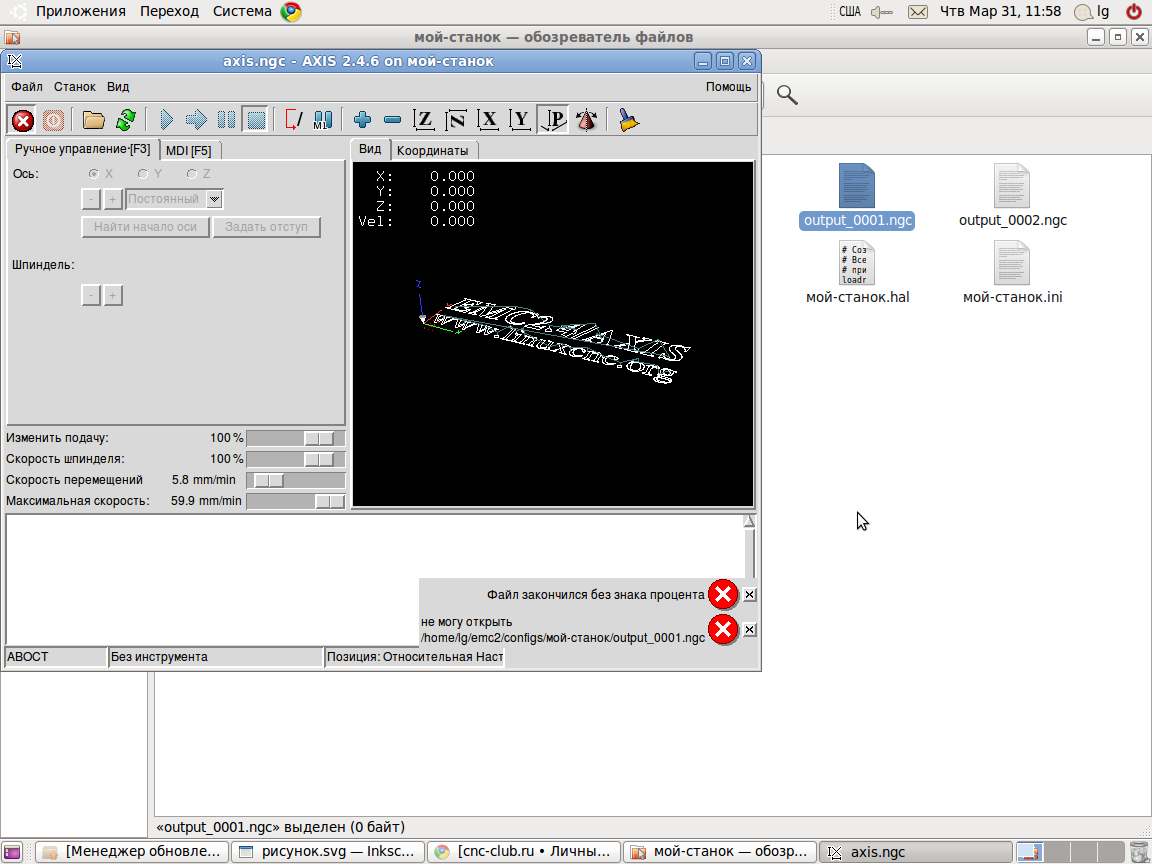Zoom out with the blue minus icon
1152x864 pixels.
click(392, 120)
